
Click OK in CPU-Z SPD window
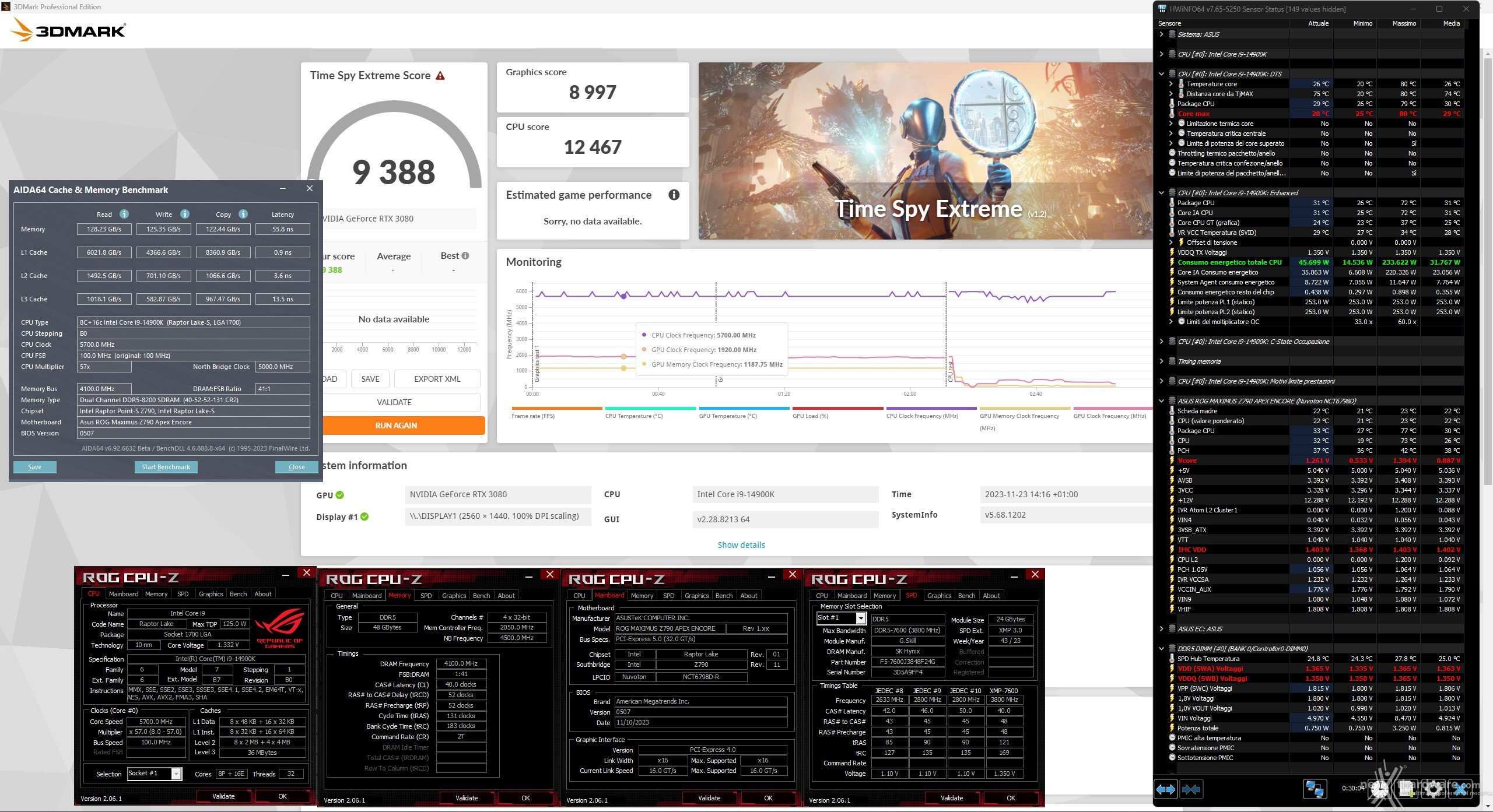tap(1011, 798)
